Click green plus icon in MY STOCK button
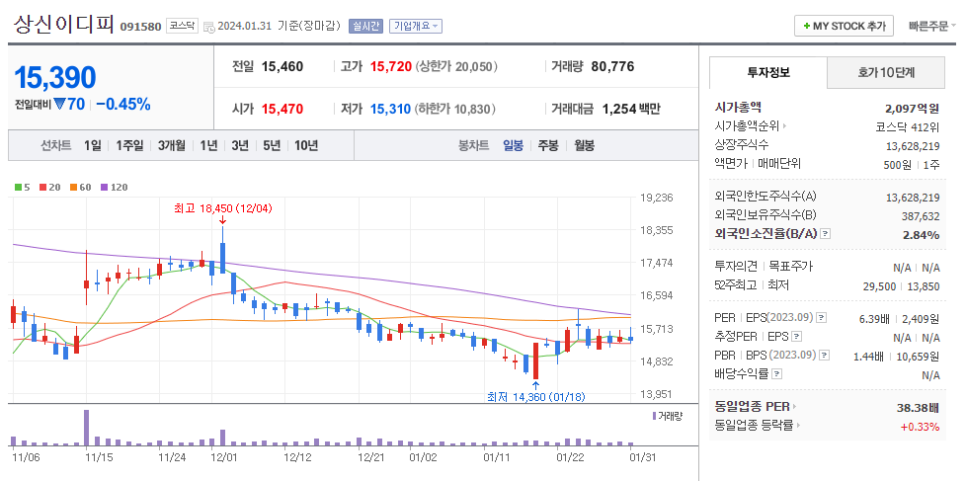Image resolution: width=966 pixels, height=481 pixels. click(x=806, y=26)
